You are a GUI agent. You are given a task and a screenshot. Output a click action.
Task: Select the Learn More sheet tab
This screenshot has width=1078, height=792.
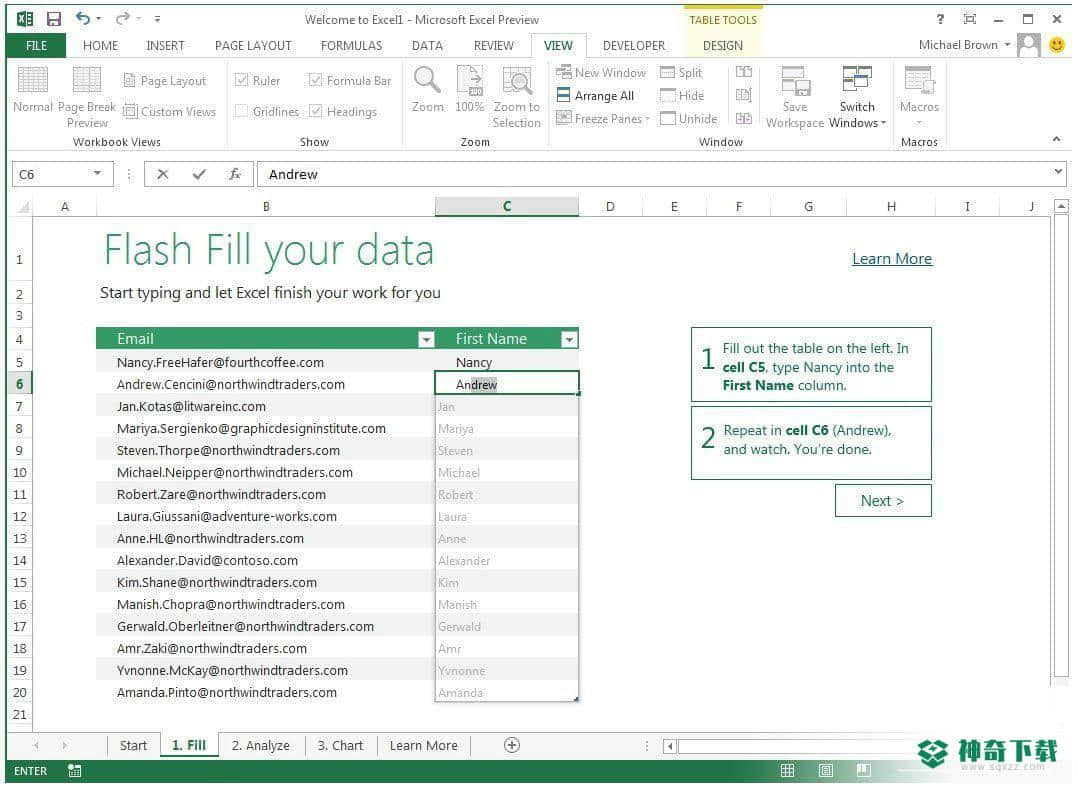point(424,745)
